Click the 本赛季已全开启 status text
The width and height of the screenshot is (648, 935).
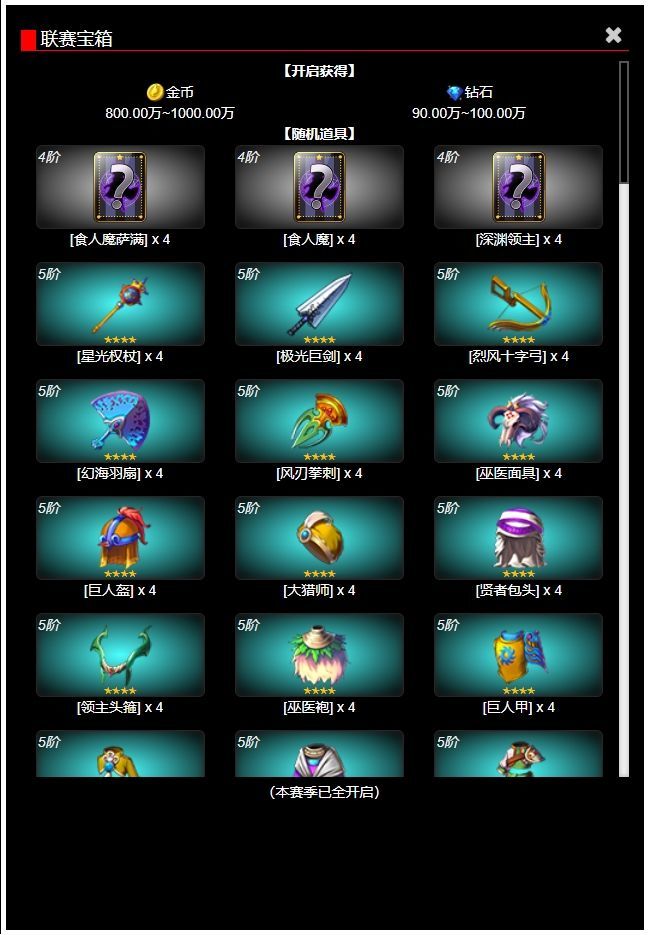click(x=324, y=792)
